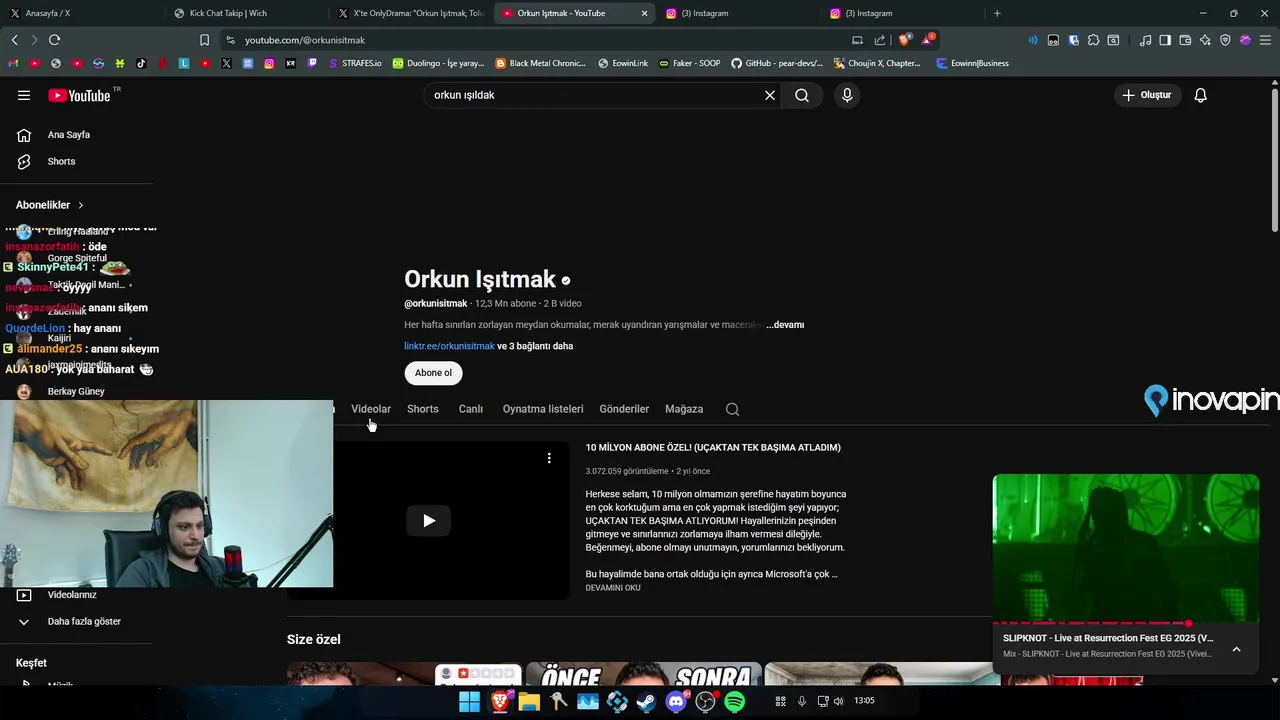Viewport: 1280px width, 720px height.
Task: Close the Orkun Işıtmak YouTube browser tab
Action: [644, 13]
